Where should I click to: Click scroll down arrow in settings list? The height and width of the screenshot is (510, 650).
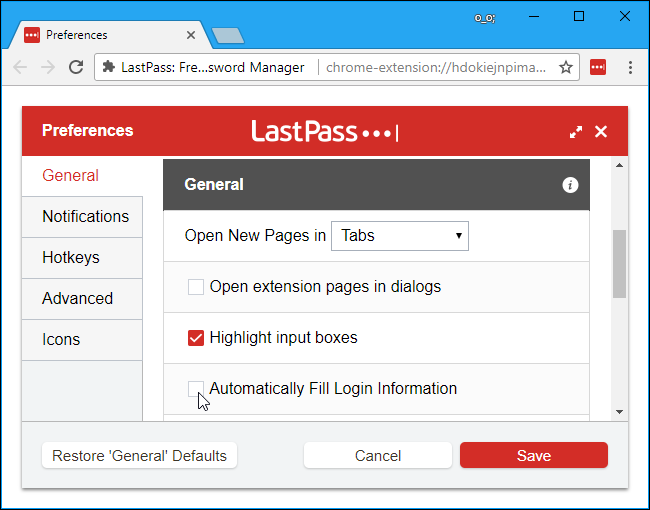620,412
